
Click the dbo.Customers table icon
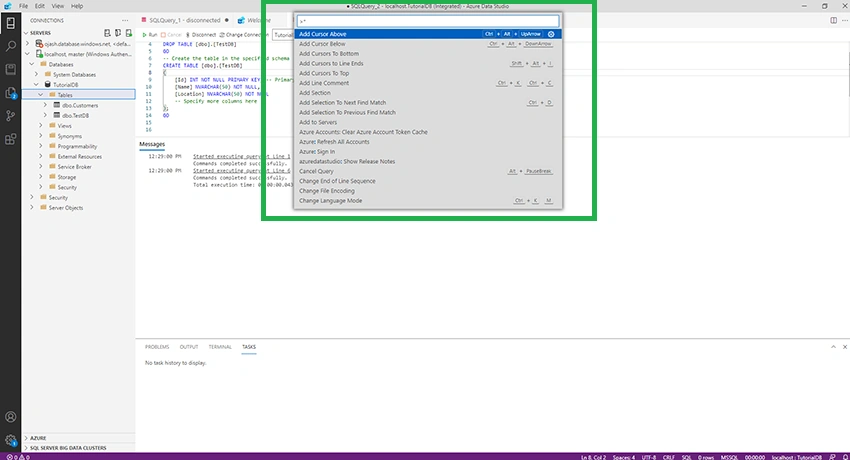(x=56, y=105)
